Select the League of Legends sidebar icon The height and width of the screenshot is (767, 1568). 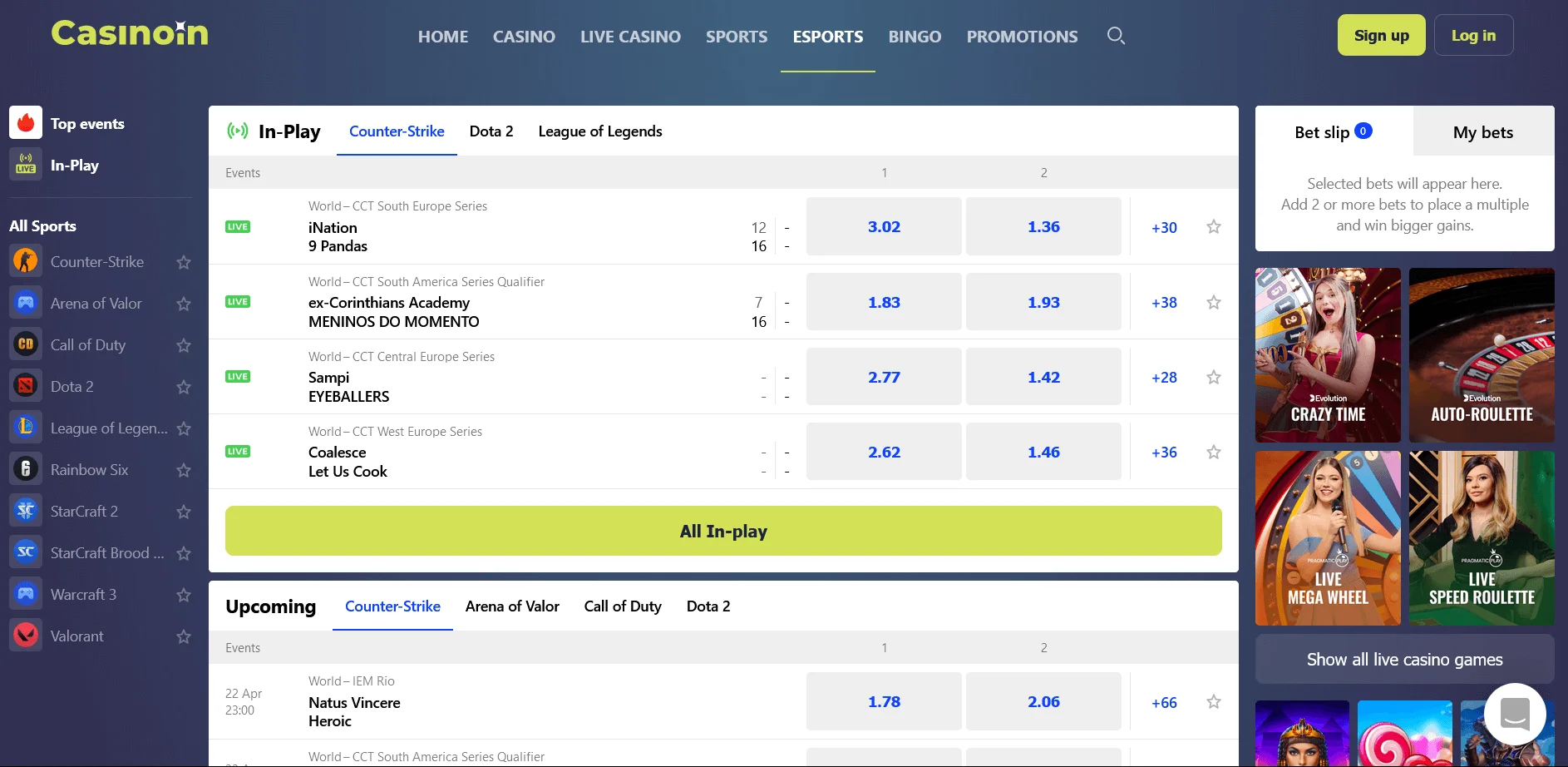click(26, 428)
